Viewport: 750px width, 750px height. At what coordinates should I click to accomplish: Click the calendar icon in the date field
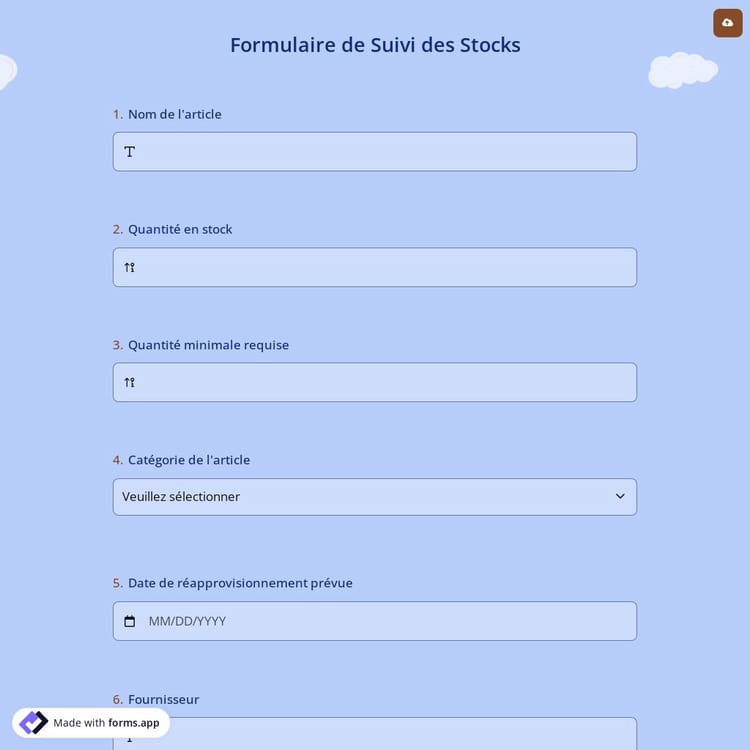pos(130,621)
